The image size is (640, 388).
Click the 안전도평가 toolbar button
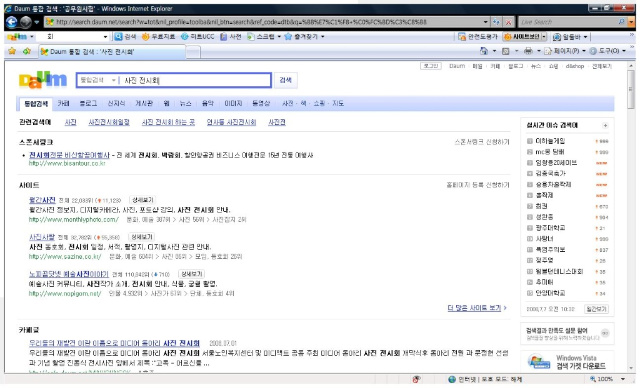click(x=478, y=37)
